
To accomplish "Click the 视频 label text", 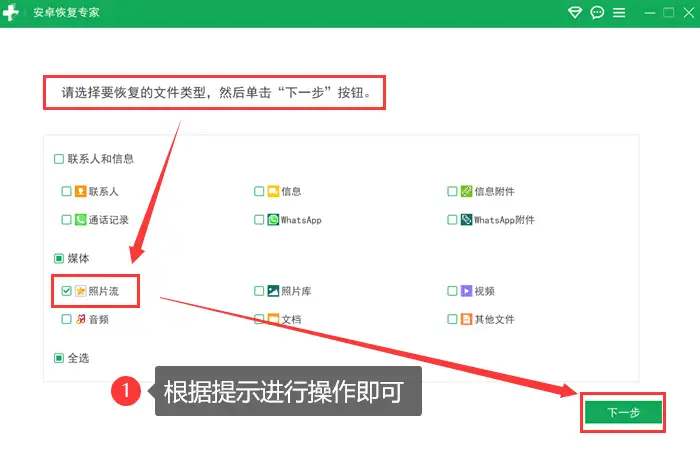I will (484, 291).
